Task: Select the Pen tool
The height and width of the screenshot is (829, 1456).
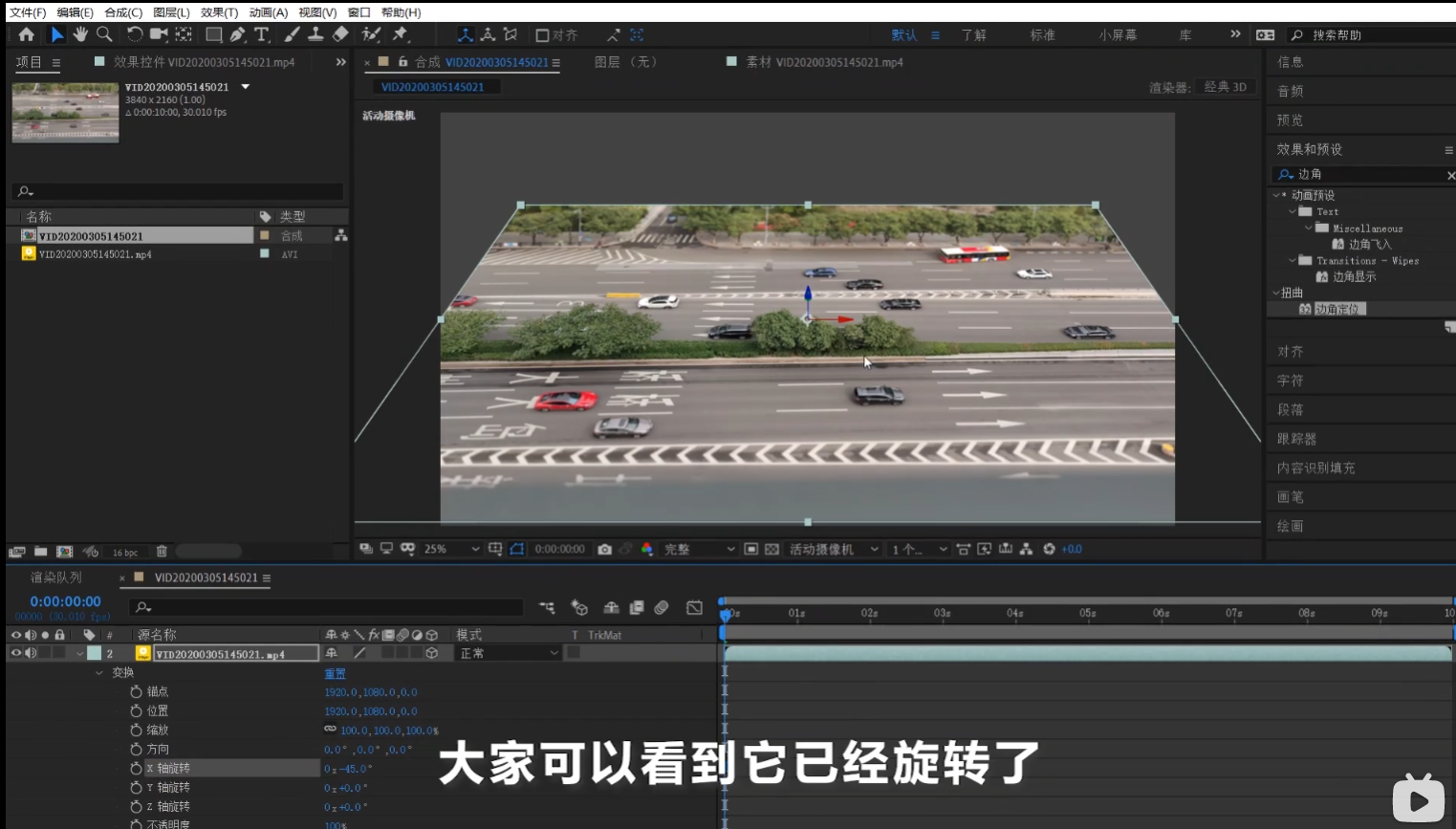Action: (x=237, y=34)
